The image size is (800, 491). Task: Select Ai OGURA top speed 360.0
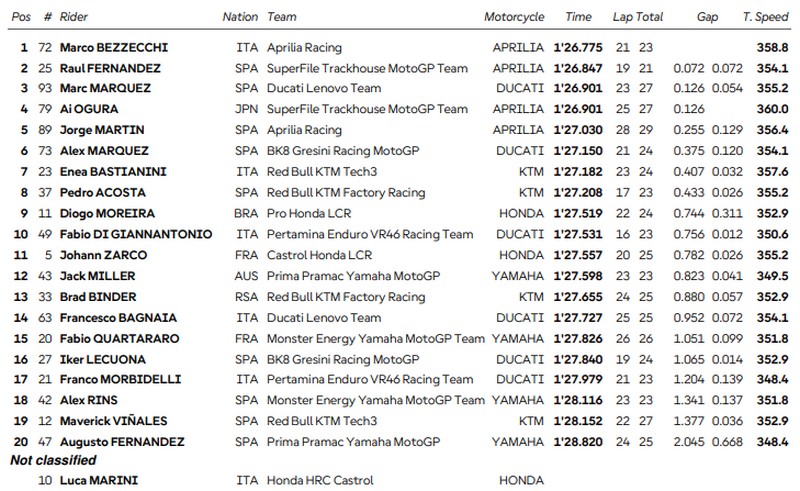coord(772,109)
